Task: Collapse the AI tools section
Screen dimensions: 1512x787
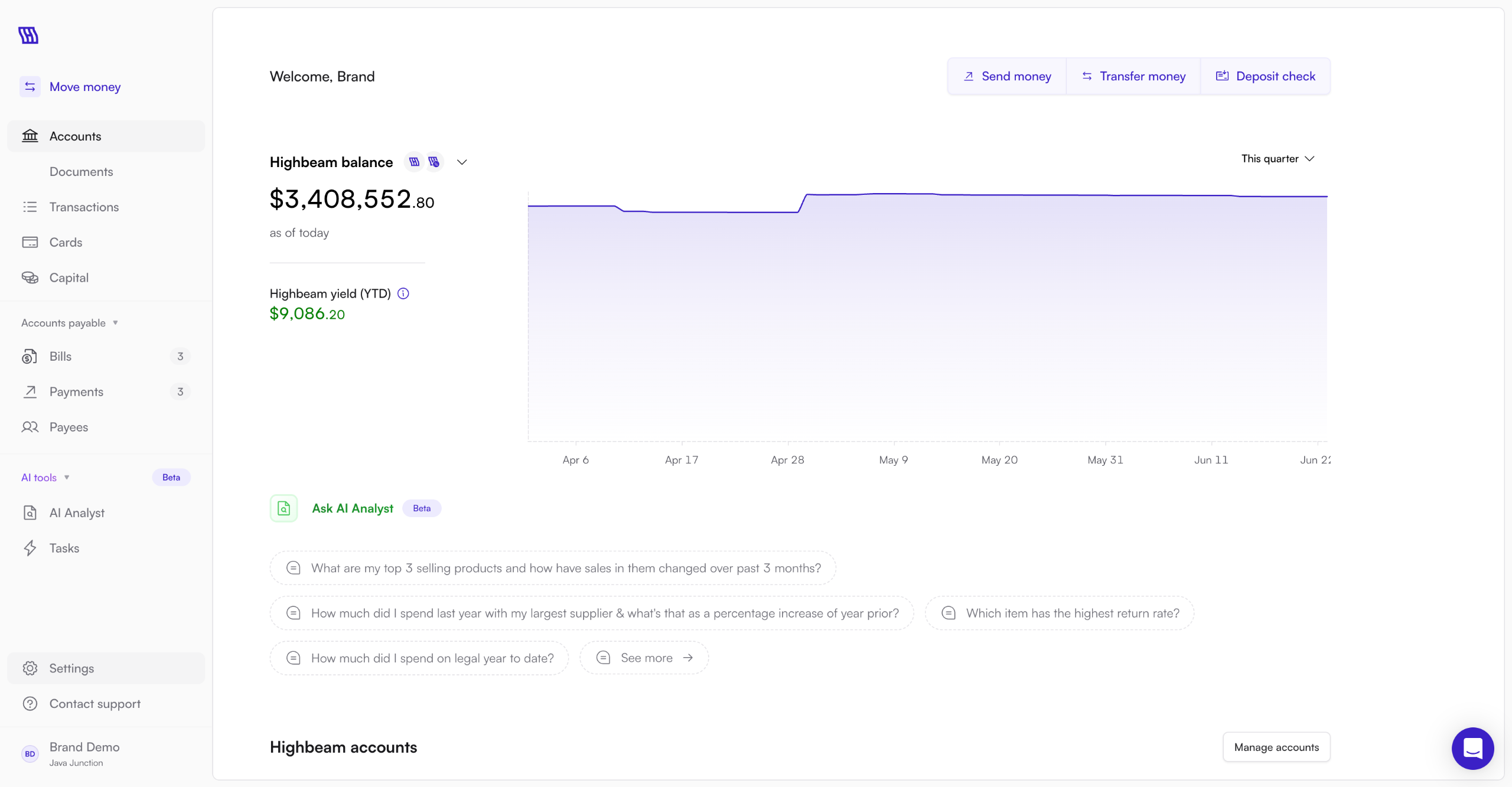Action: click(x=67, y=478)
